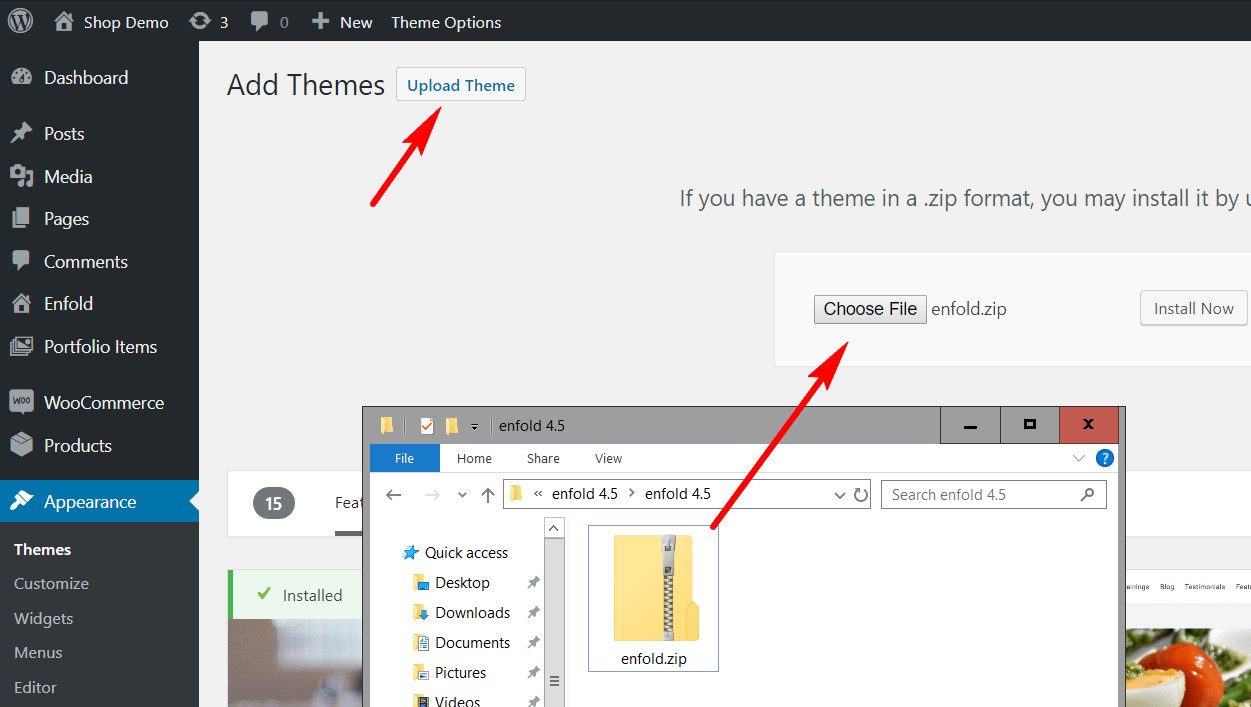1251x707 pixels.
Task: Open Shop Demo site home link
Action: [x=111, y=22]
